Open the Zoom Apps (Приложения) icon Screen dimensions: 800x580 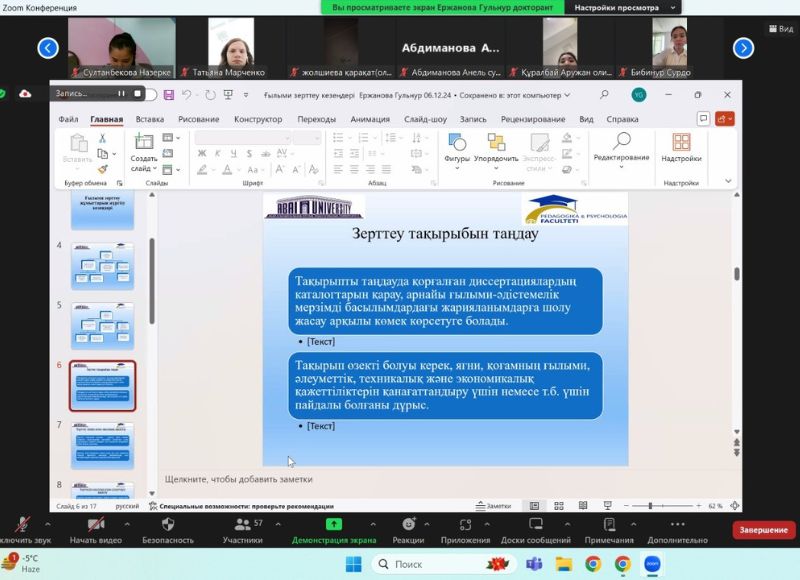tap(465, 524)
